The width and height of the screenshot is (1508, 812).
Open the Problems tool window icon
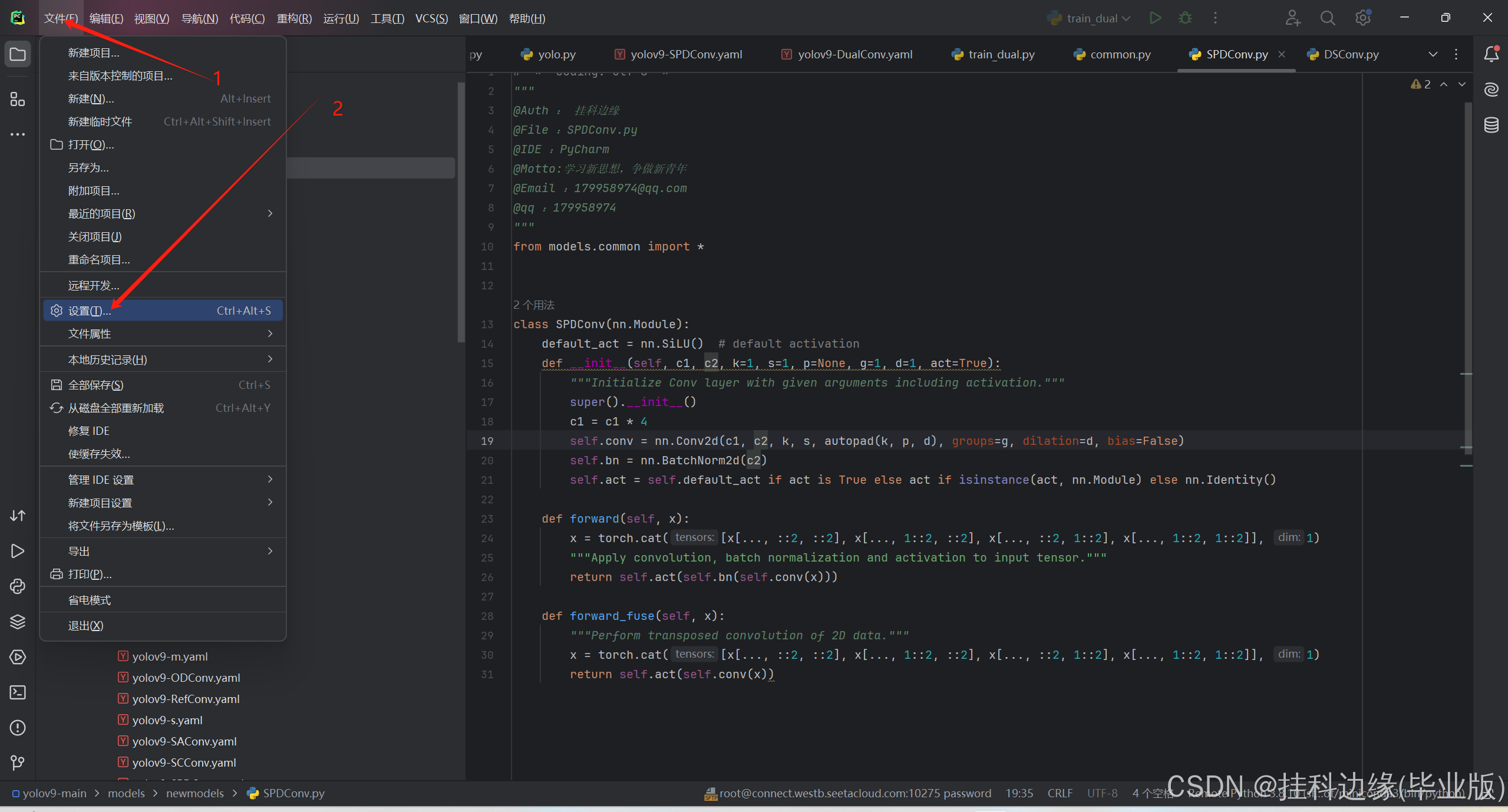pyautogui.click(x=18, y=728)
